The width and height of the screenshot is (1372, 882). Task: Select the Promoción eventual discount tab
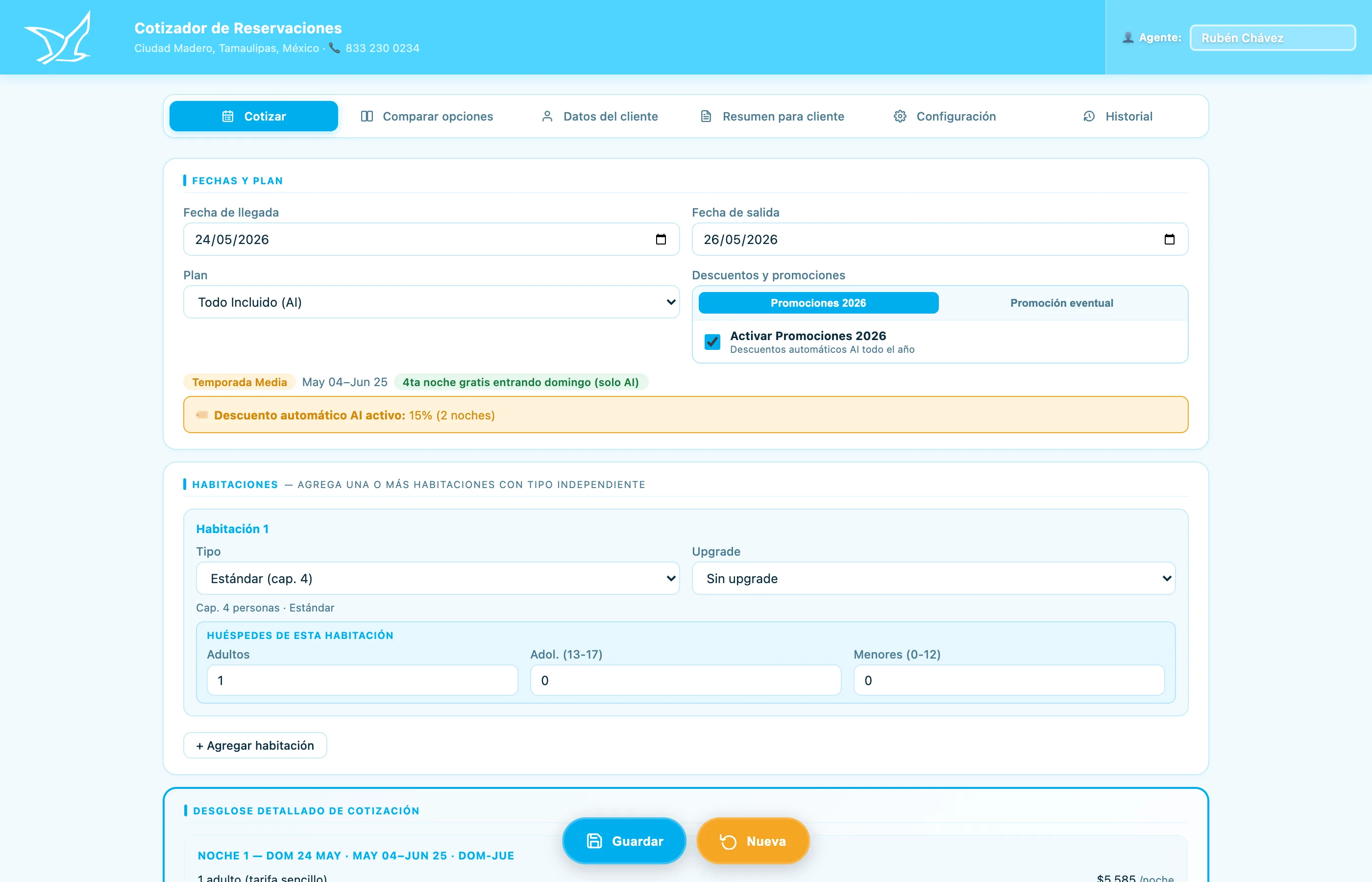(x=1062, y=303)
